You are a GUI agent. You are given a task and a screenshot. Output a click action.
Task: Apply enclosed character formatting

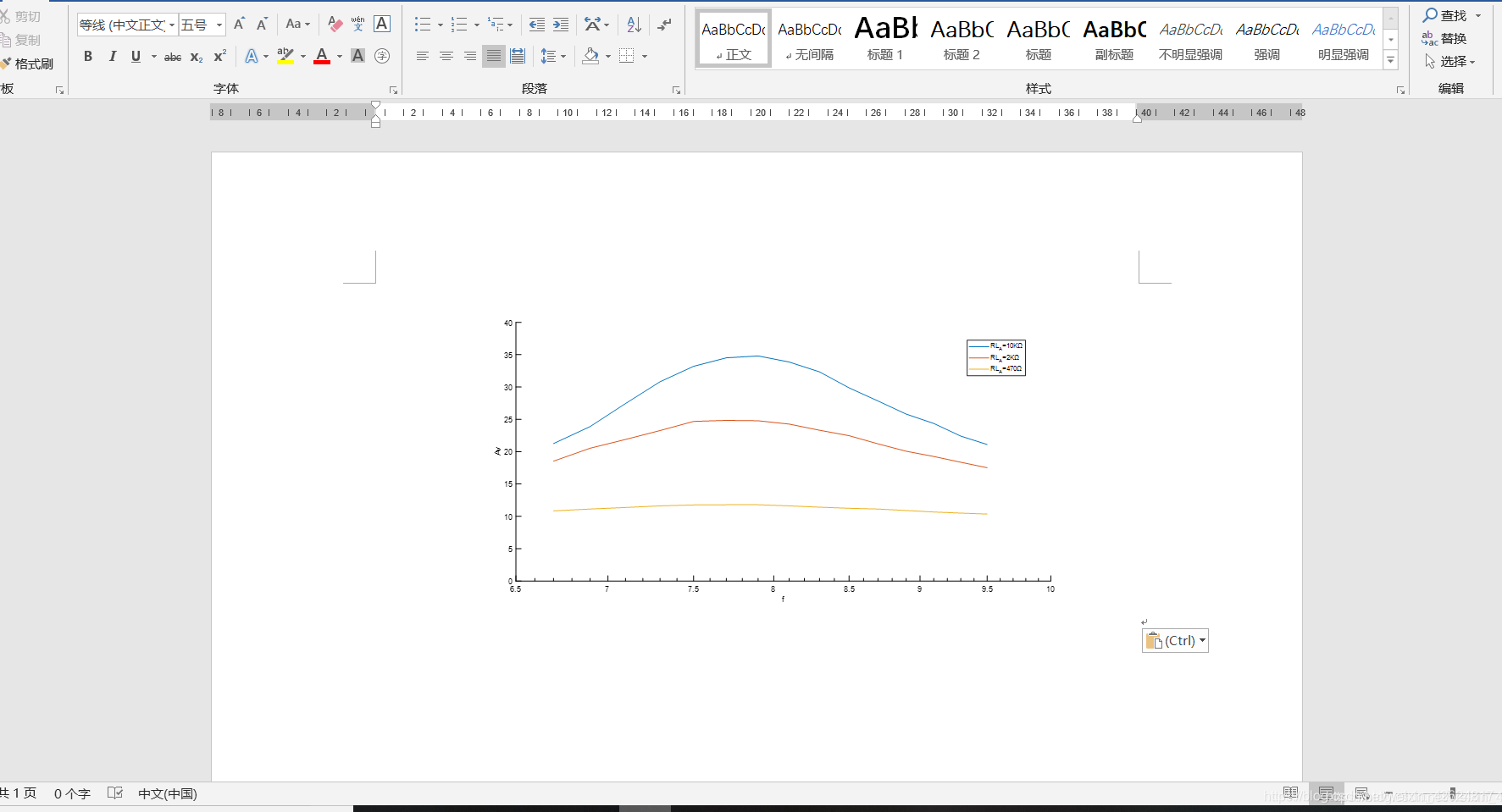(x=382, y=57)
